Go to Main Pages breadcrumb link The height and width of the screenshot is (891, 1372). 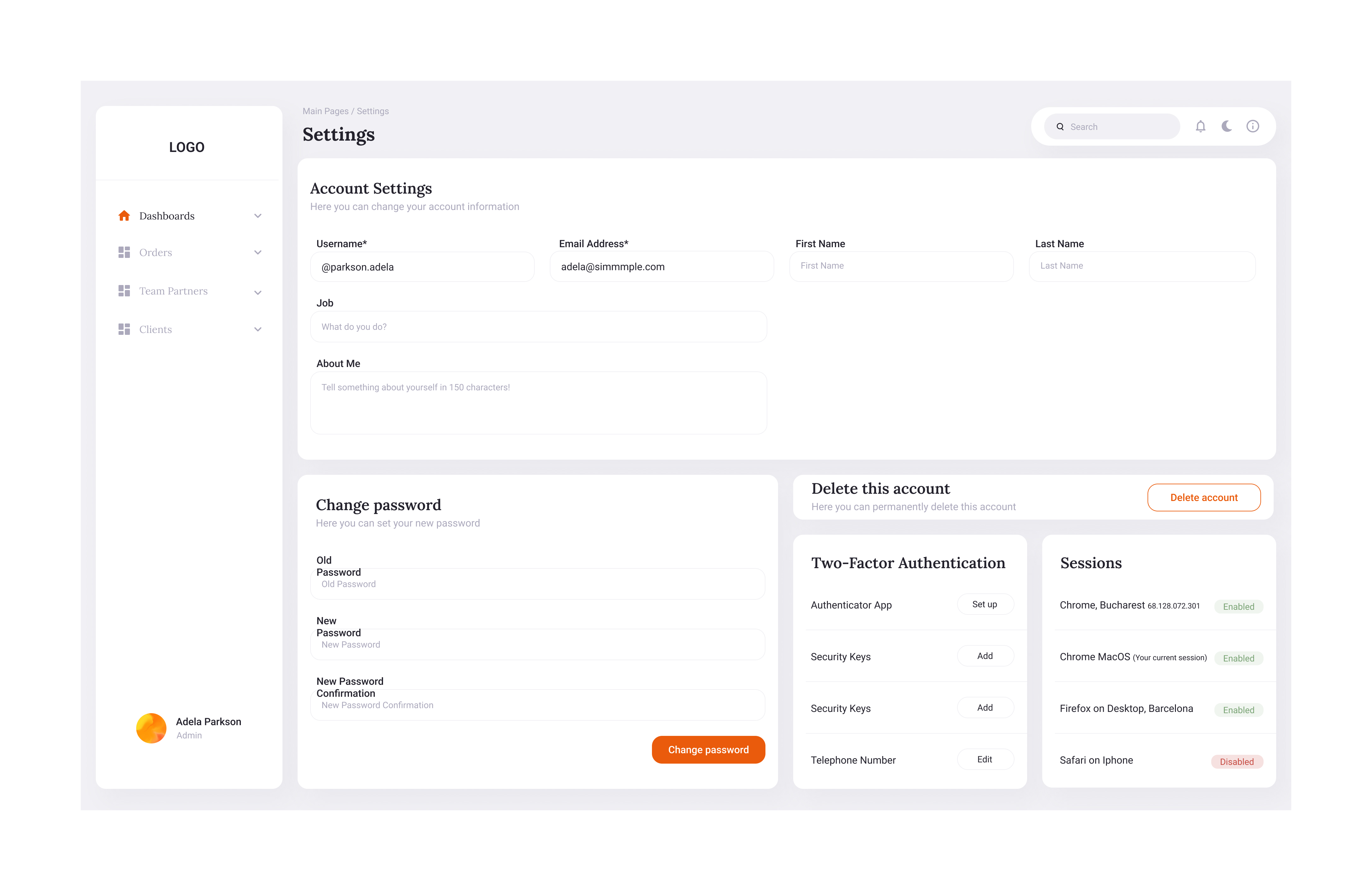click(325, 111)
